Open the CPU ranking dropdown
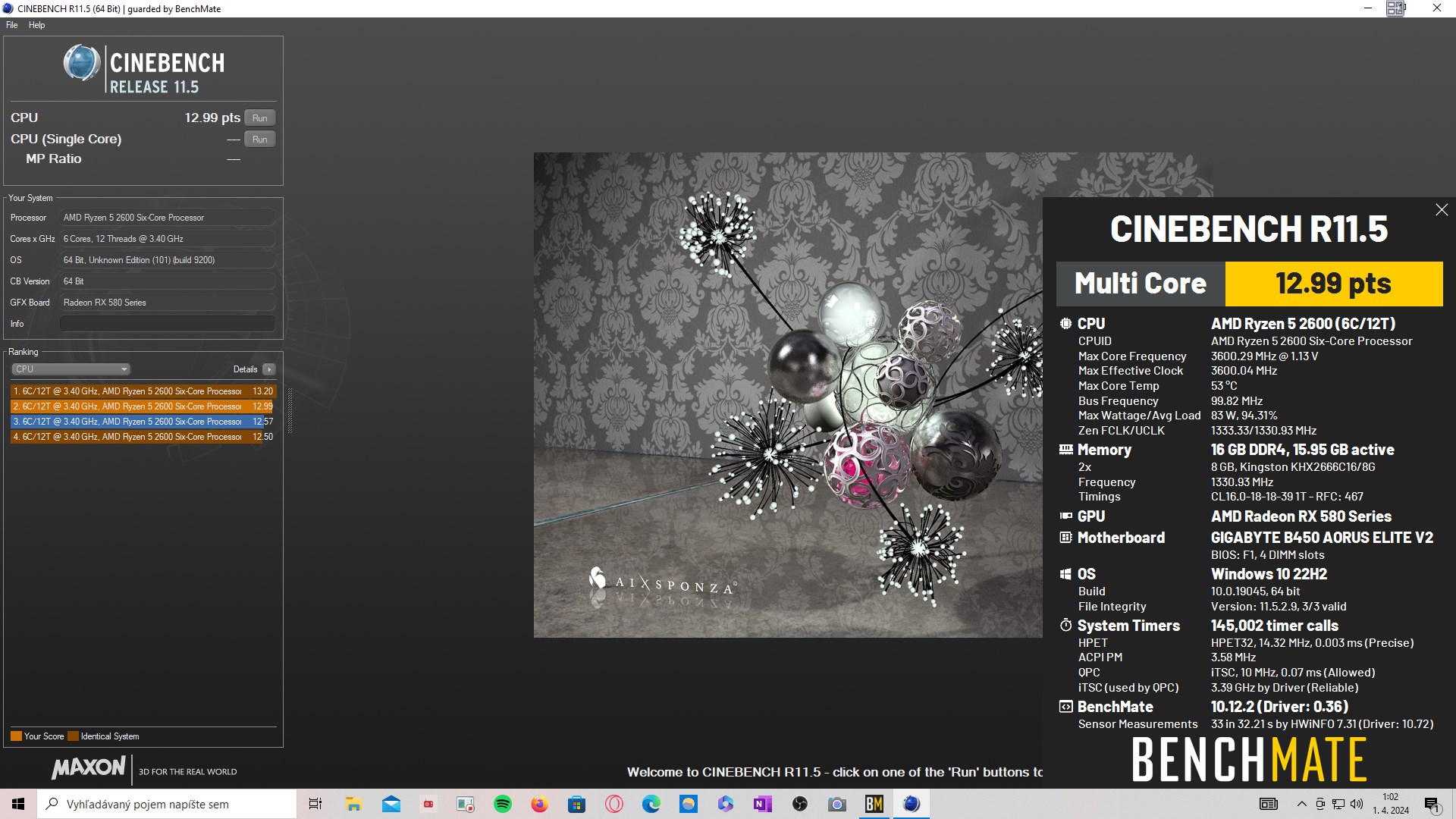 pos(71,369)
